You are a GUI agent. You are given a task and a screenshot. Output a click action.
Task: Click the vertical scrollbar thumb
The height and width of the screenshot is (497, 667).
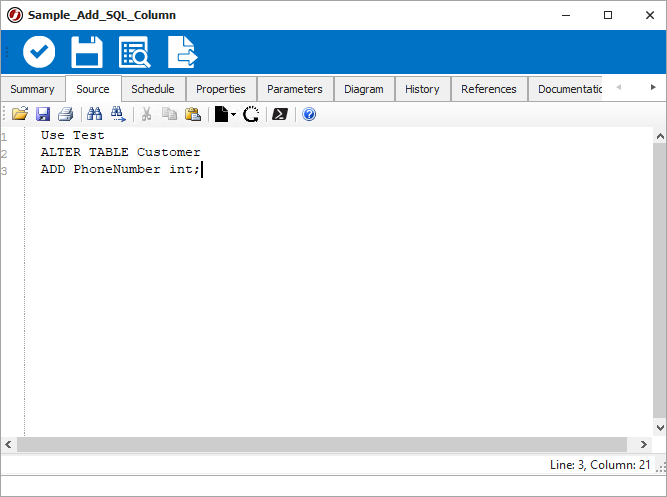coord(660,281)
